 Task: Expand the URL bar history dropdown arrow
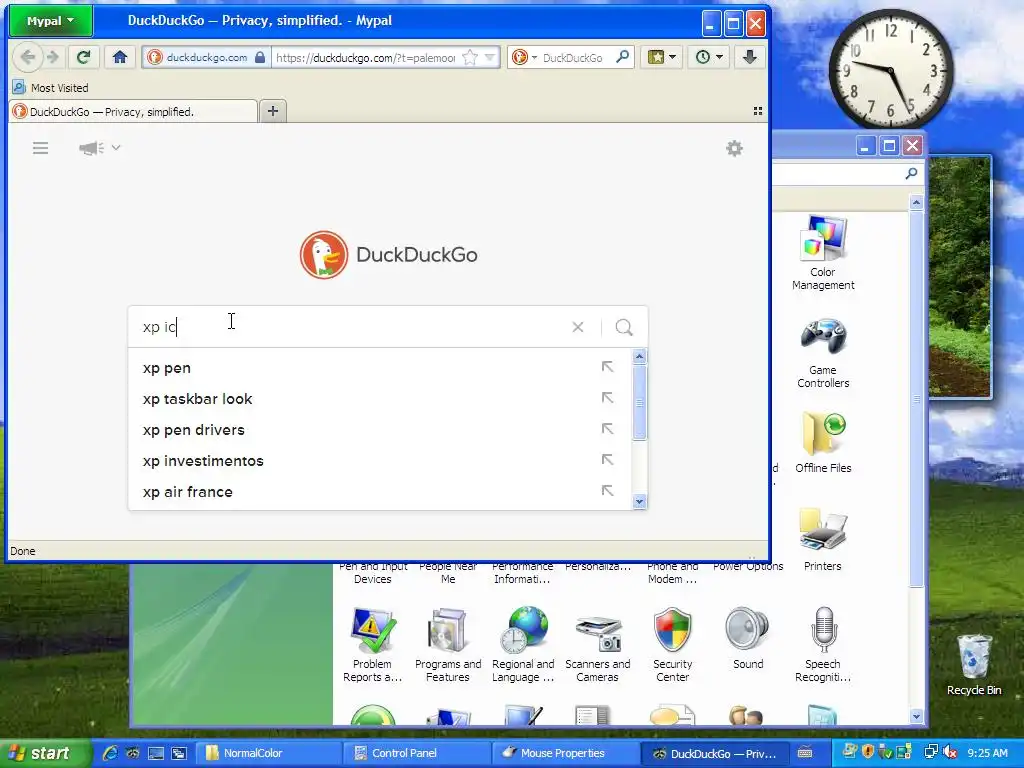point(490,57)
